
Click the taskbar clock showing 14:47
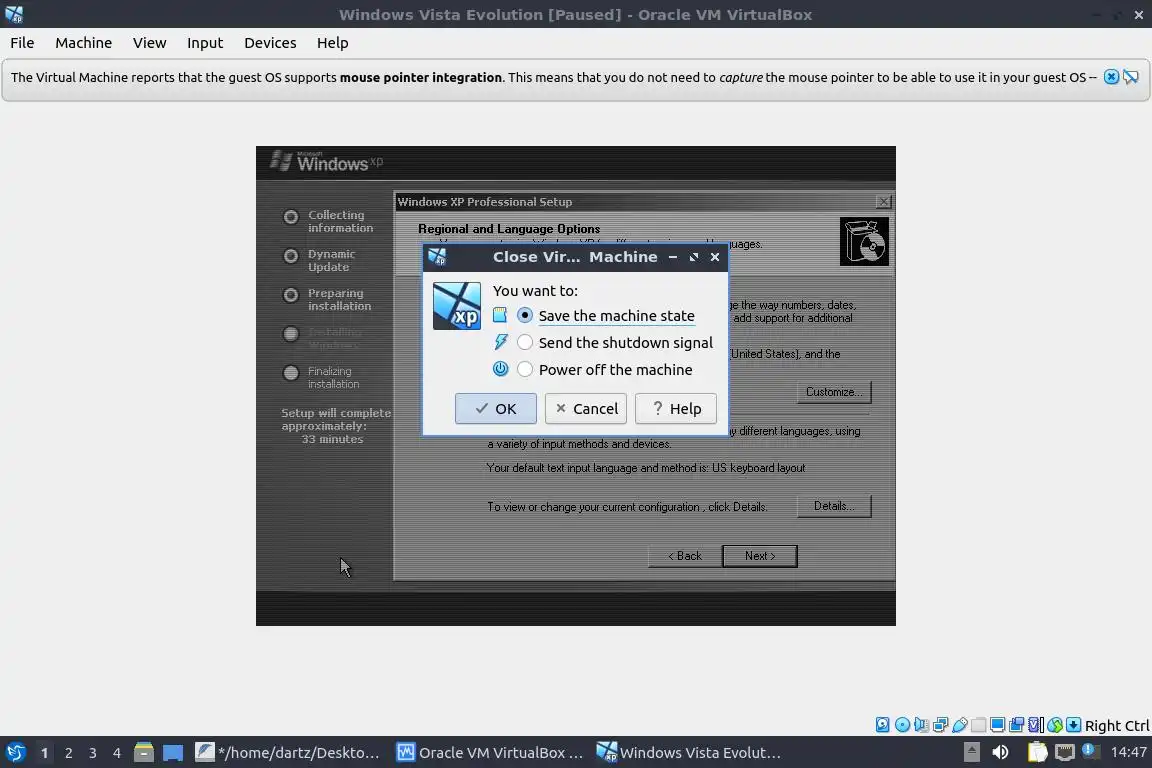1128,752
